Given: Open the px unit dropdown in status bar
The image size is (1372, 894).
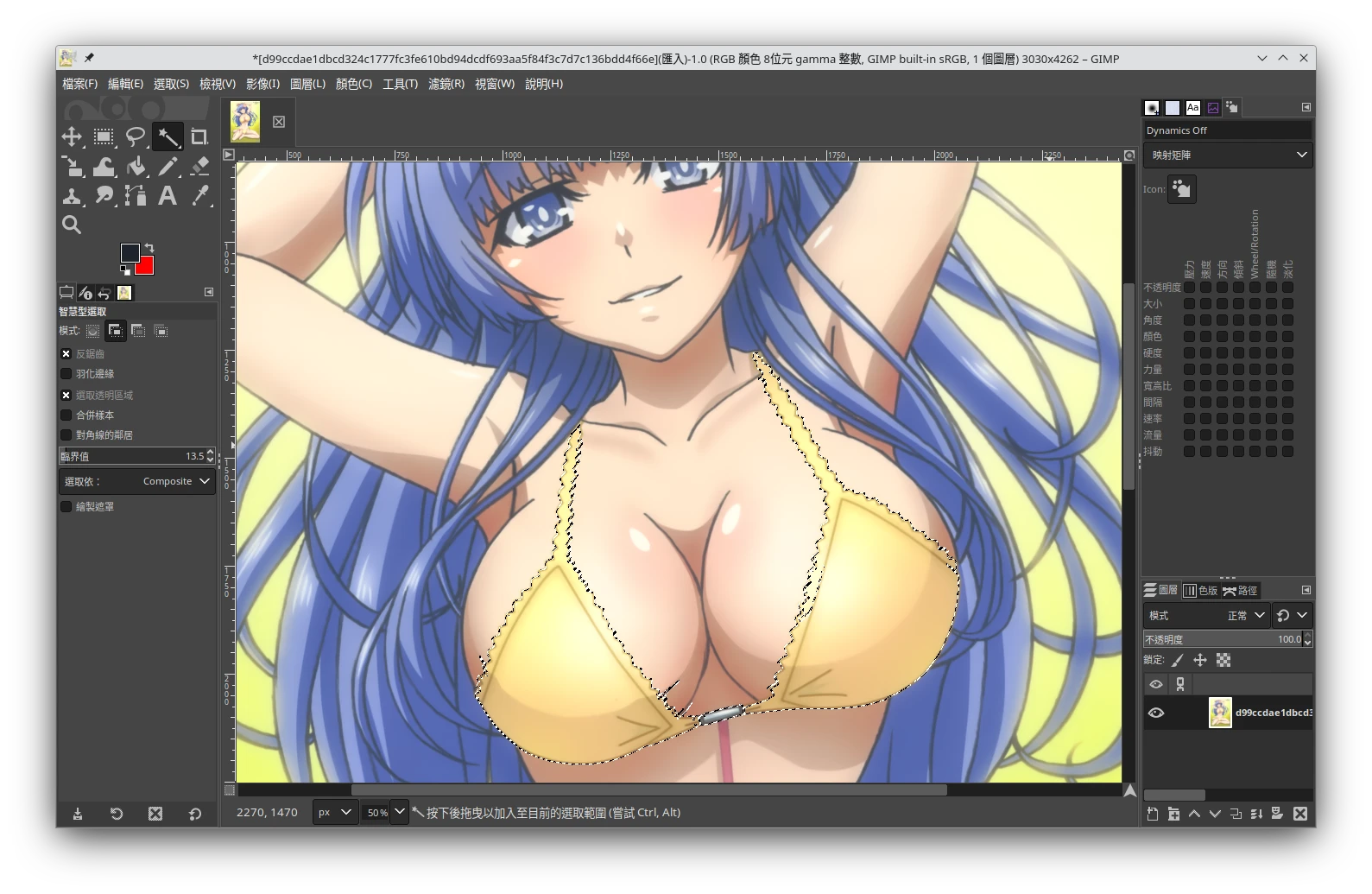Looking at the screenshot, I should click(x=335, y=812).
